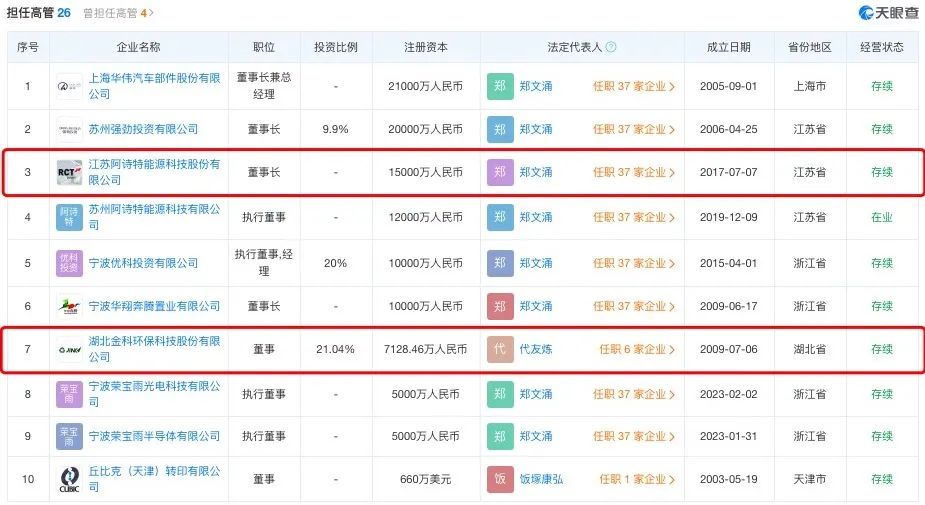Click the 注册资本 column header
This screenshot has width=925, height=505.
pos(425,47)
